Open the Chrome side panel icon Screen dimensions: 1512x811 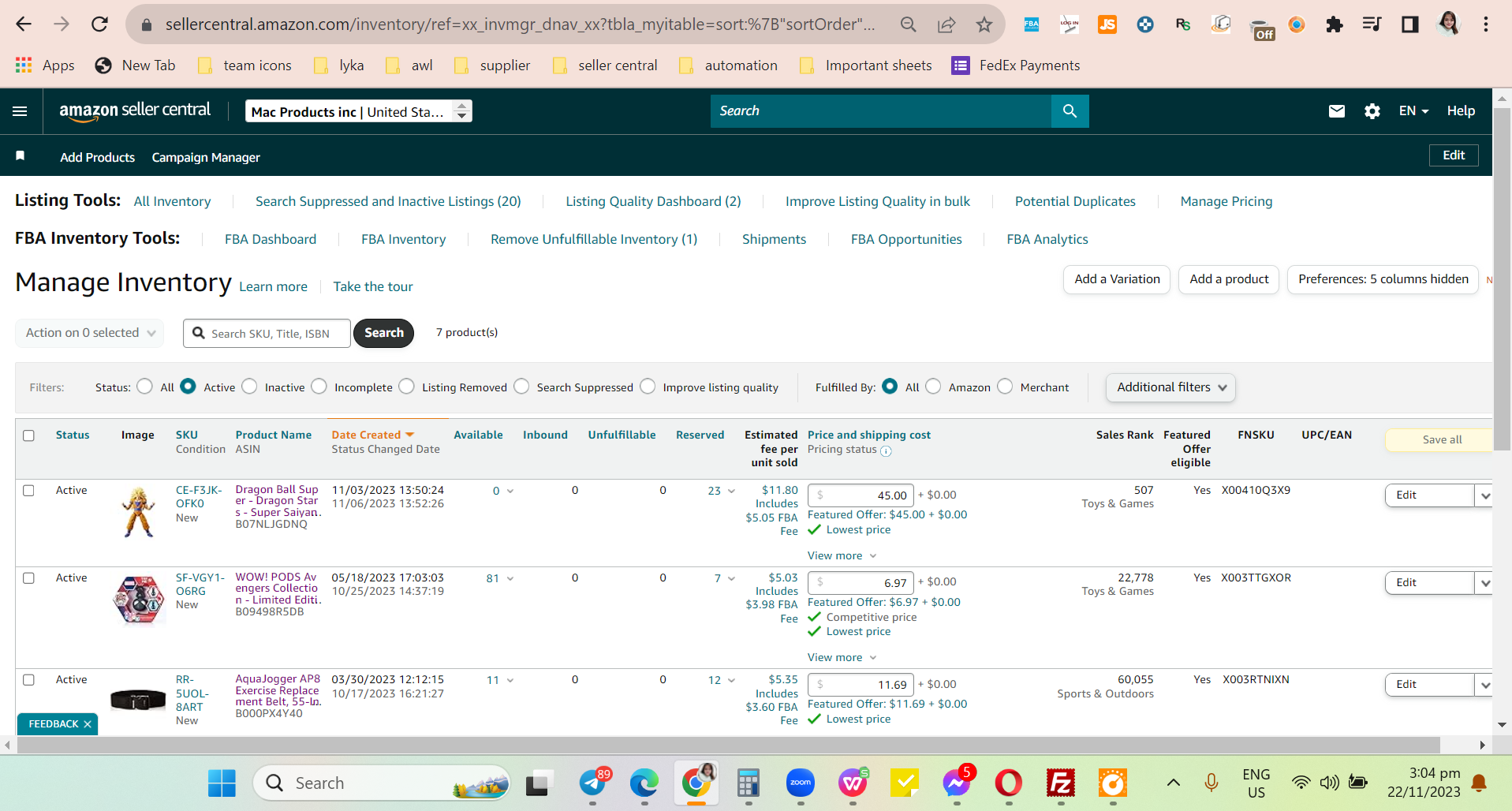click(1410, 24)
